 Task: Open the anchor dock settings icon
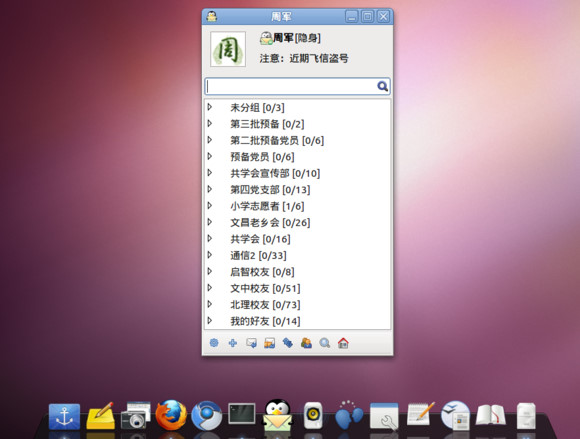(64, 416)
